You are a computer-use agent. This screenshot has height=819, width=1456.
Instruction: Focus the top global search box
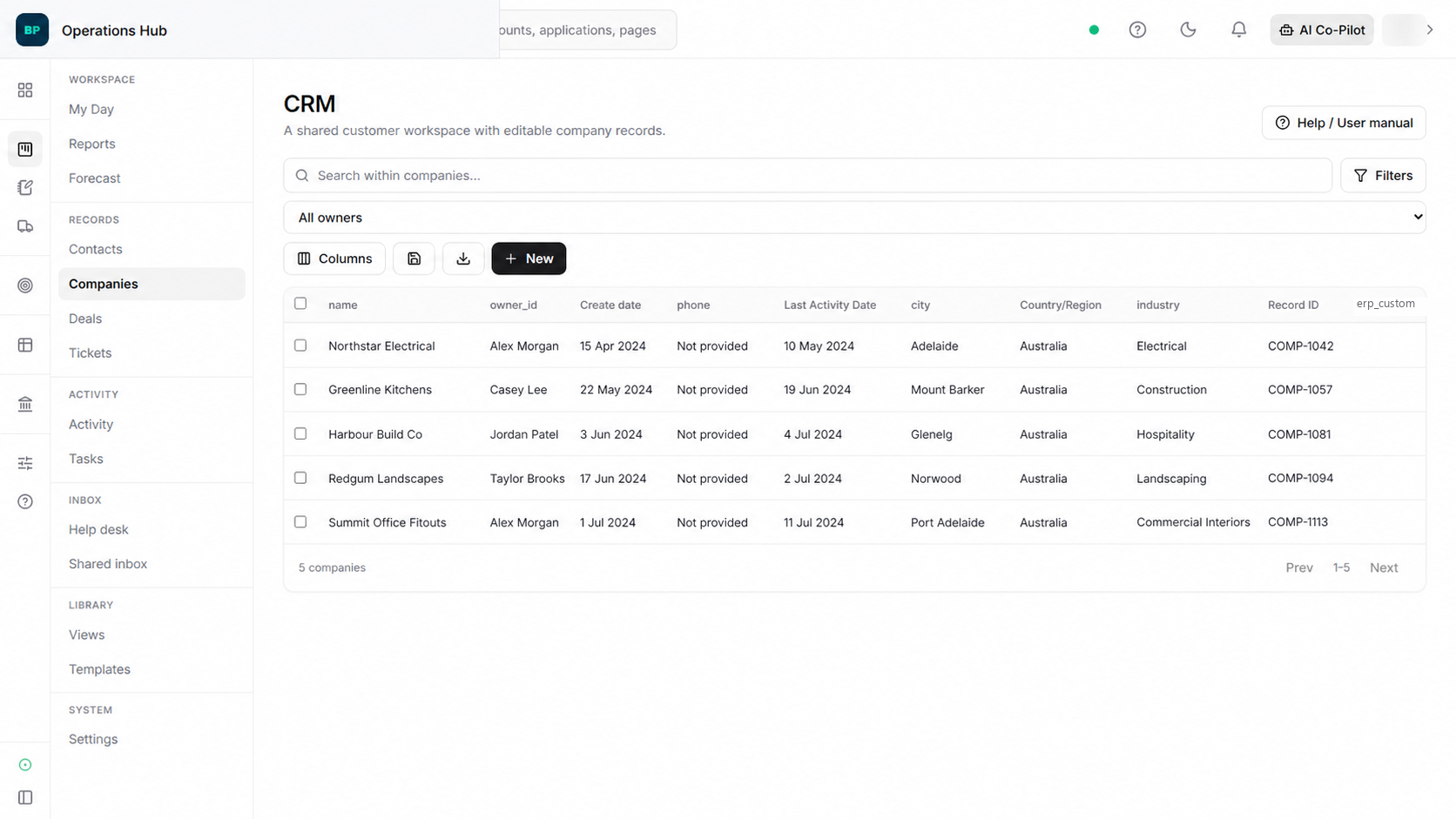click(588, 30)
